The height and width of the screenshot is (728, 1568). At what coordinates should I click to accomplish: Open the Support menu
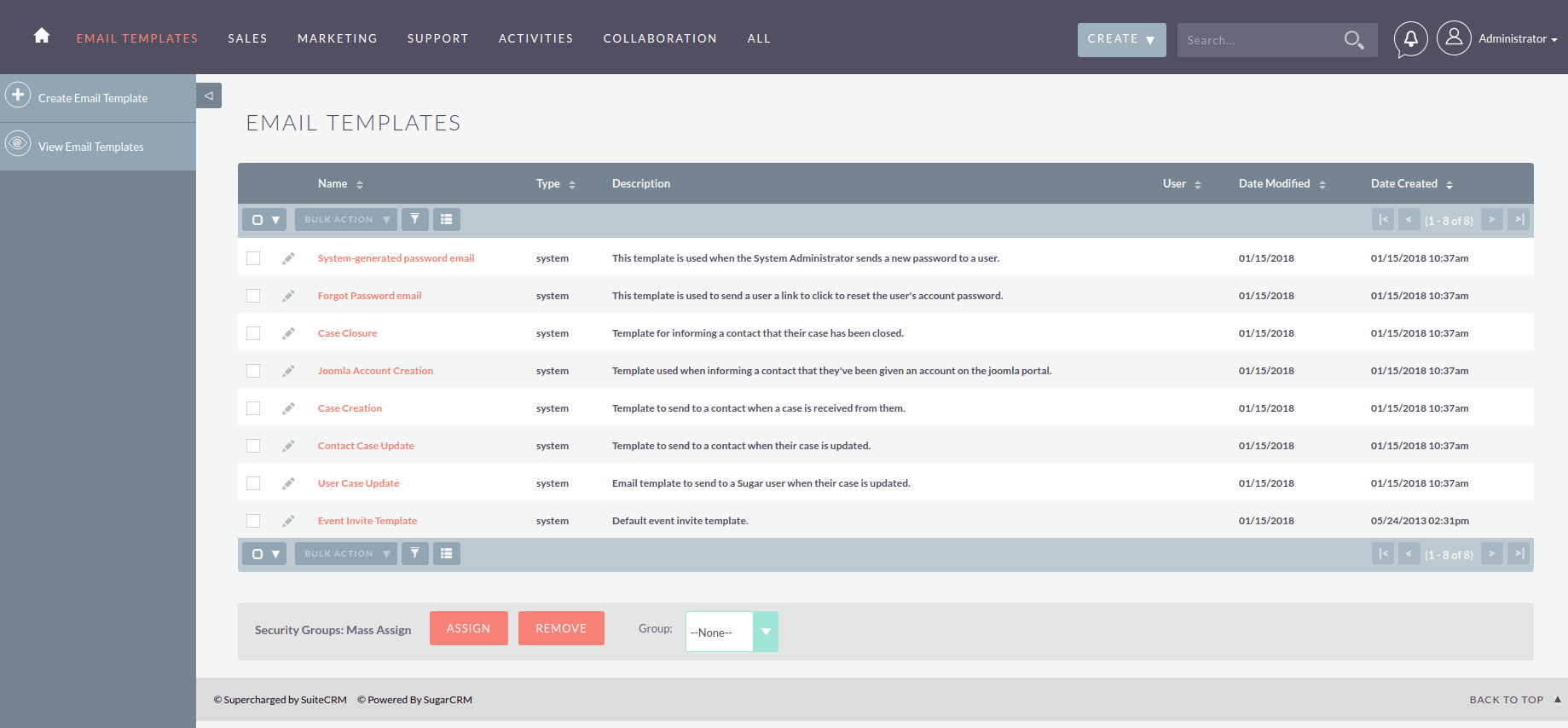click(437, 38)
